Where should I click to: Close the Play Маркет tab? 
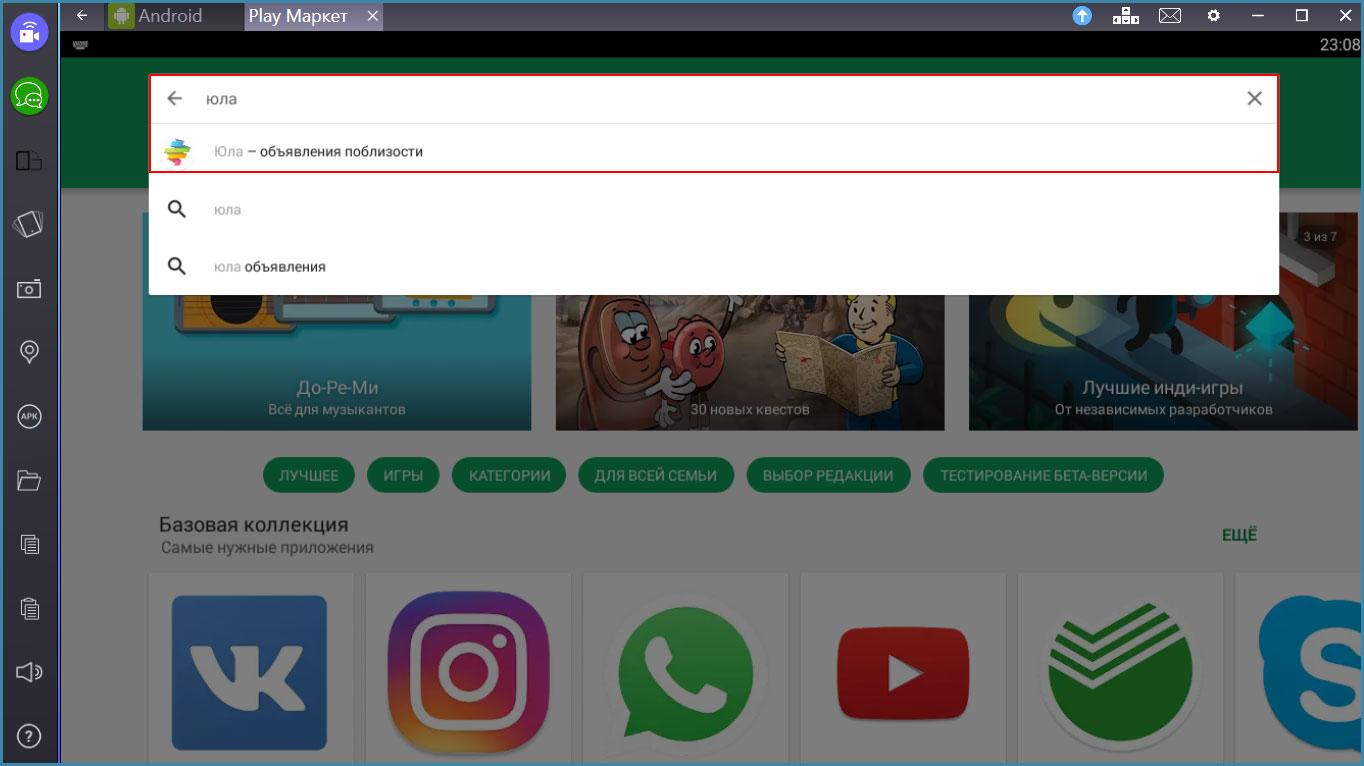tap(372, 16)
